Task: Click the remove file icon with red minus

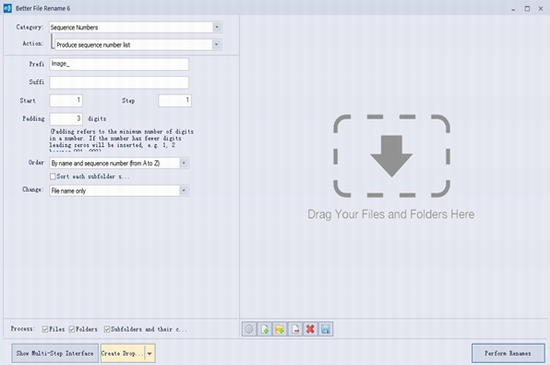Action: (295, 329)
